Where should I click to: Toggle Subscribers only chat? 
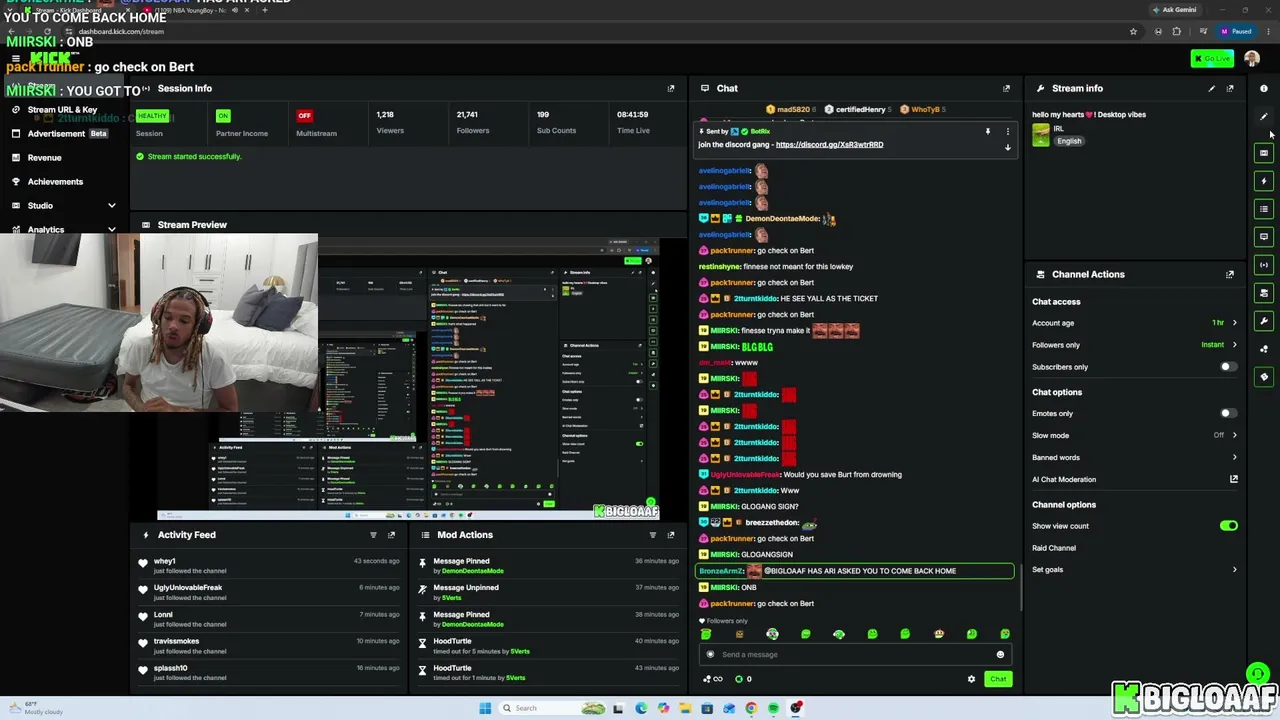[1229, 367]
